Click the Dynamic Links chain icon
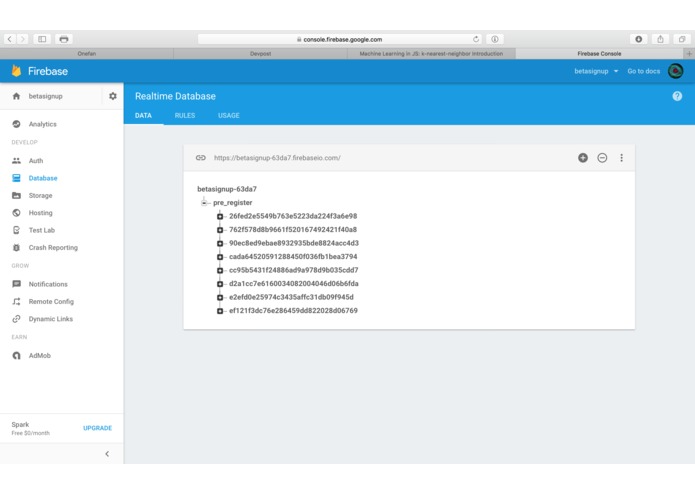 click(16, 319)
